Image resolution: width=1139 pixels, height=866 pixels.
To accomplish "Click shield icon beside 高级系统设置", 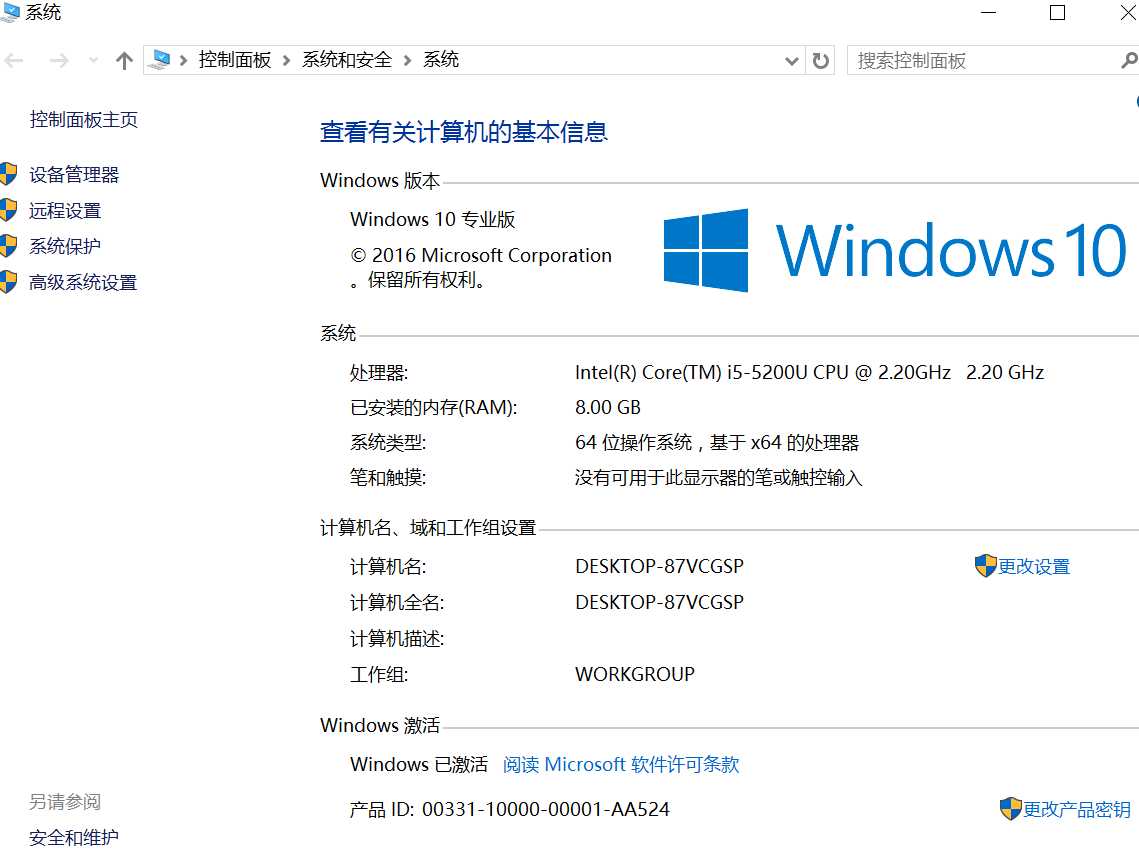I will tap(9, 282).
